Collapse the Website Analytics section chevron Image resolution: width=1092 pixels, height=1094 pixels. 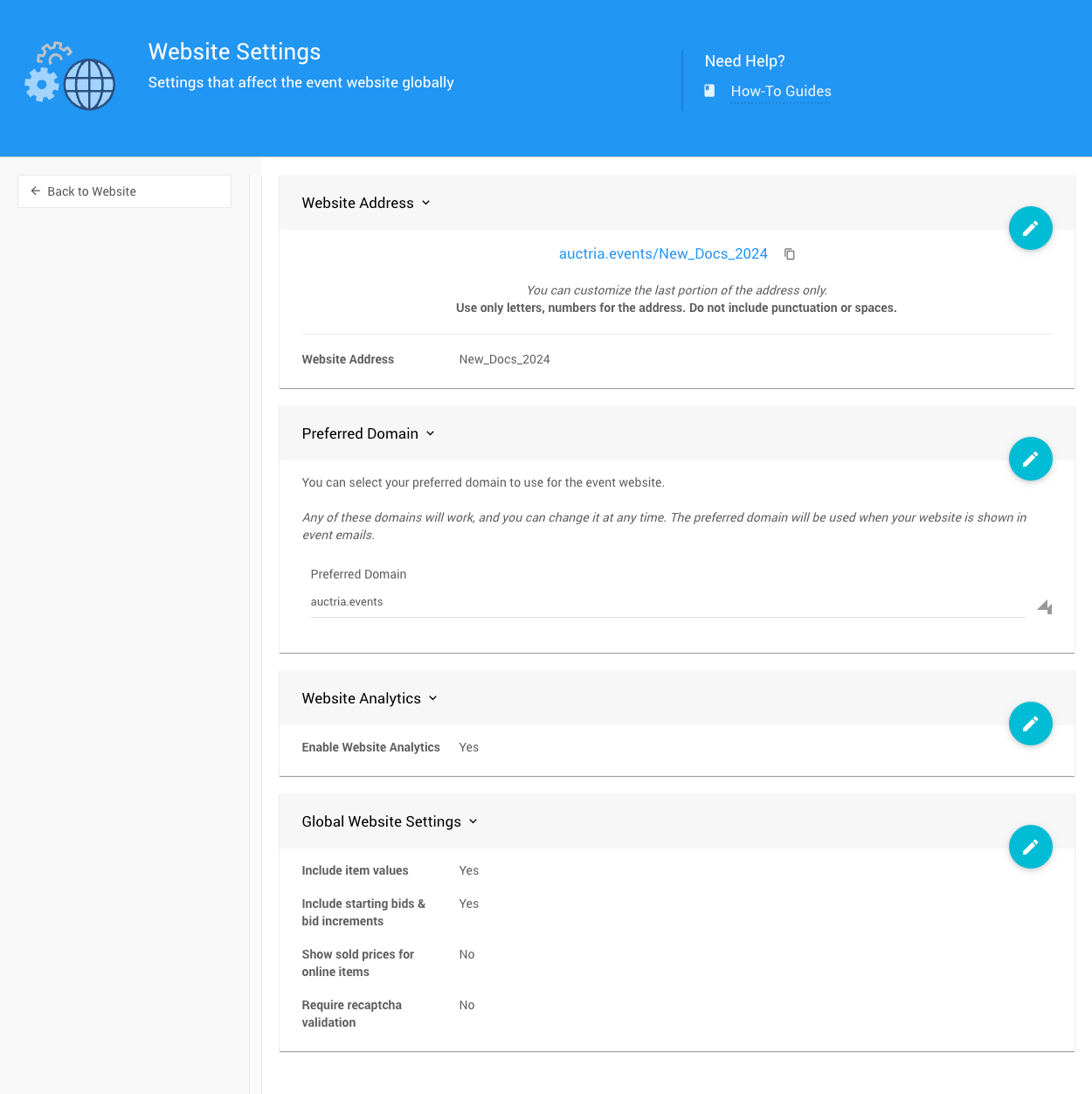coord(433,698)
